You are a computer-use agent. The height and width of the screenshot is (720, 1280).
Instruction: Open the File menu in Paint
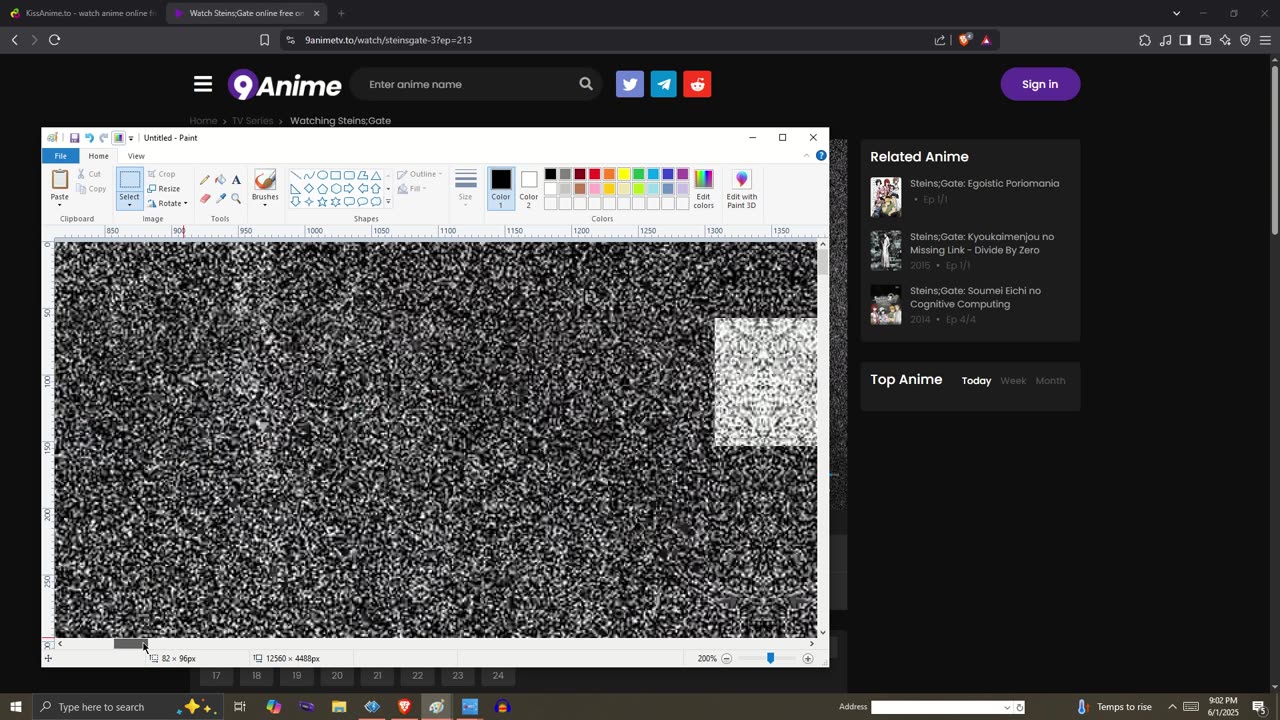coord(60,156)
